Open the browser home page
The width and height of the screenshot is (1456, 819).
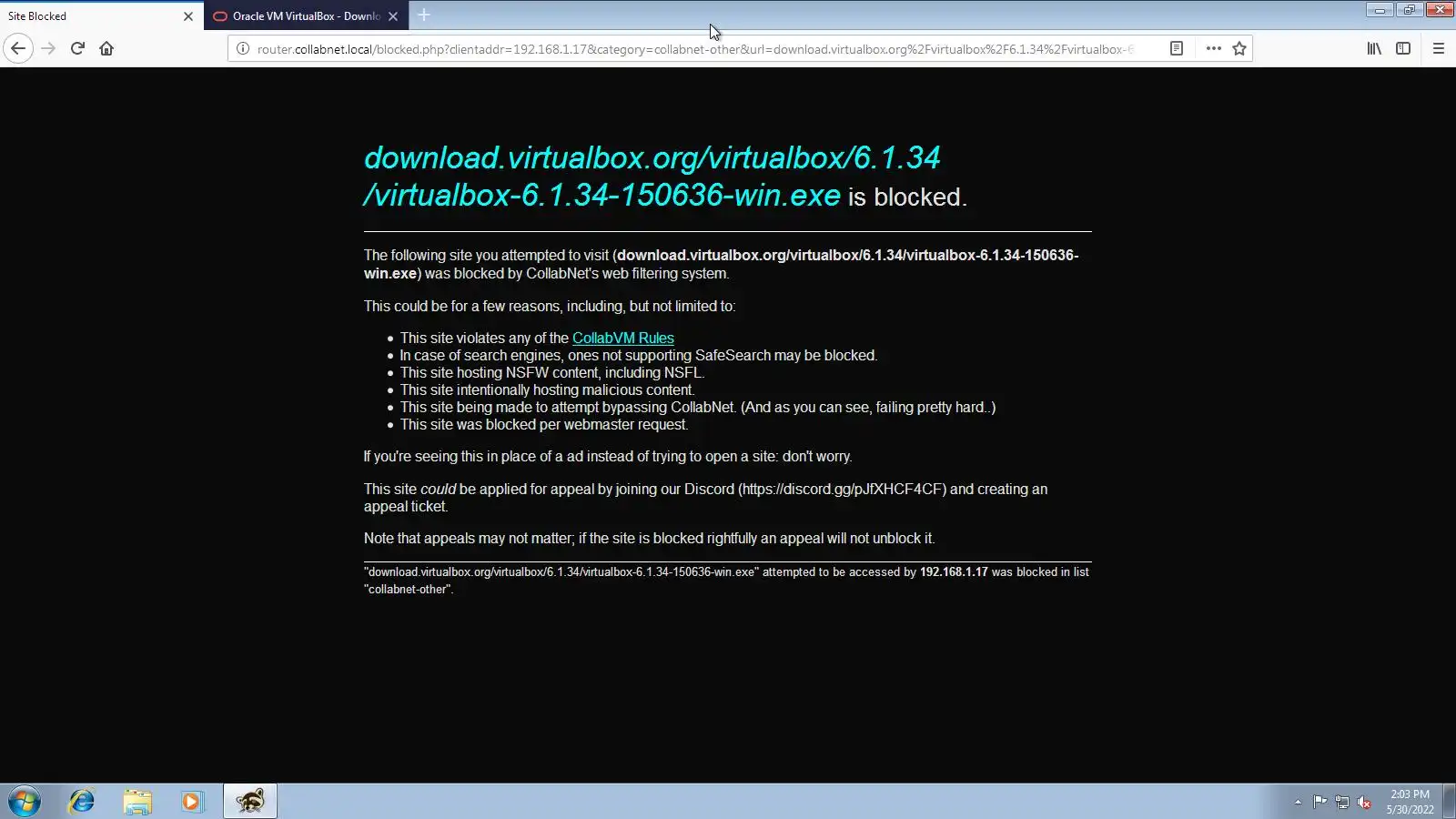click(x=106, y=48)
